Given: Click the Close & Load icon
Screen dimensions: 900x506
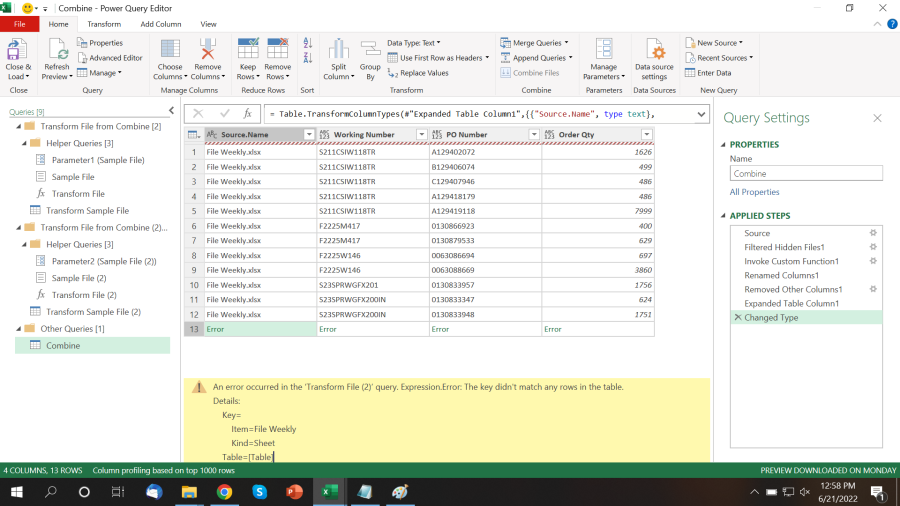Looking at the screenshot, I should pos(17,49).
